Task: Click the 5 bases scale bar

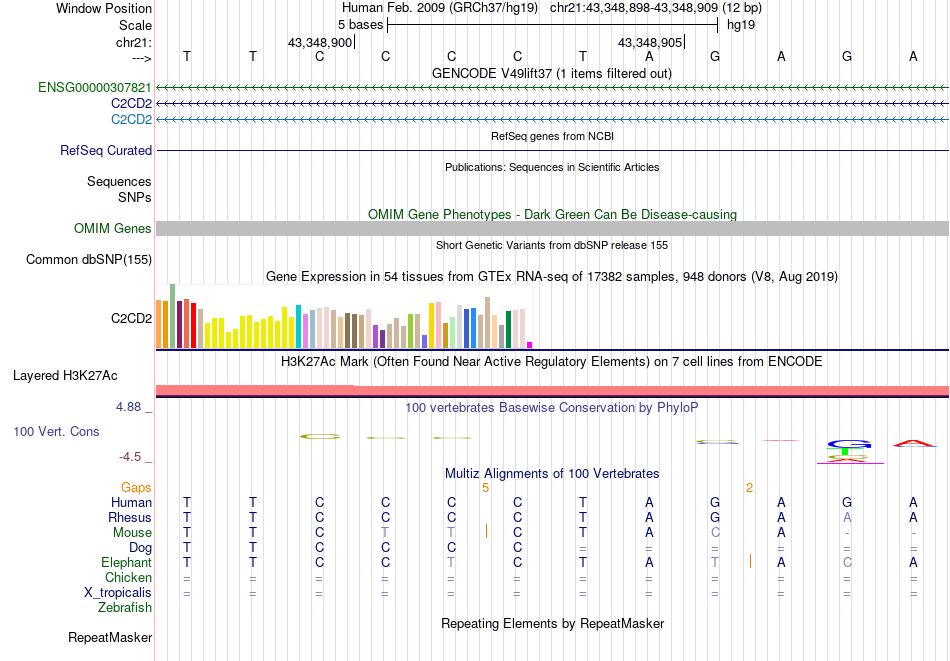Action: (553, 25)
